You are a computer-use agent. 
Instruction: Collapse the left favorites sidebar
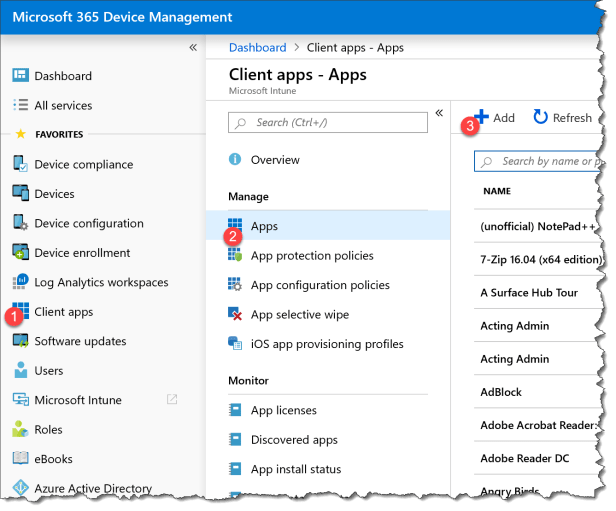coord(193,48)
